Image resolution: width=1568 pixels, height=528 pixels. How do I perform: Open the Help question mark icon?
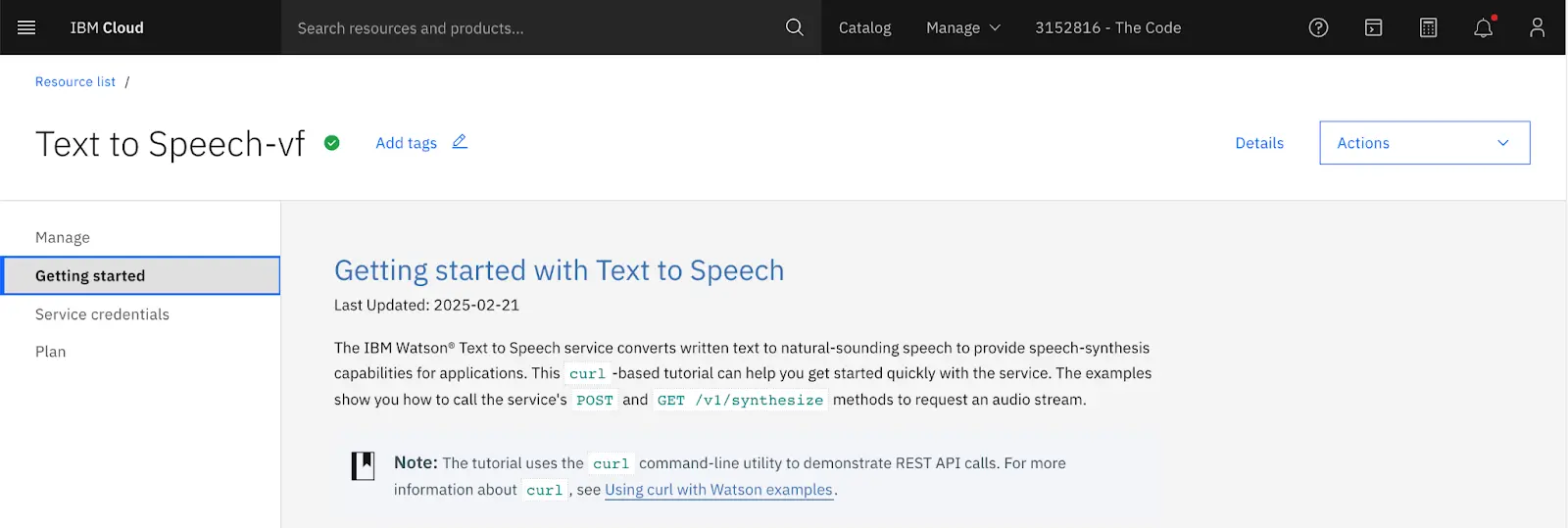pyautogui.click(x=1319, y=27)
